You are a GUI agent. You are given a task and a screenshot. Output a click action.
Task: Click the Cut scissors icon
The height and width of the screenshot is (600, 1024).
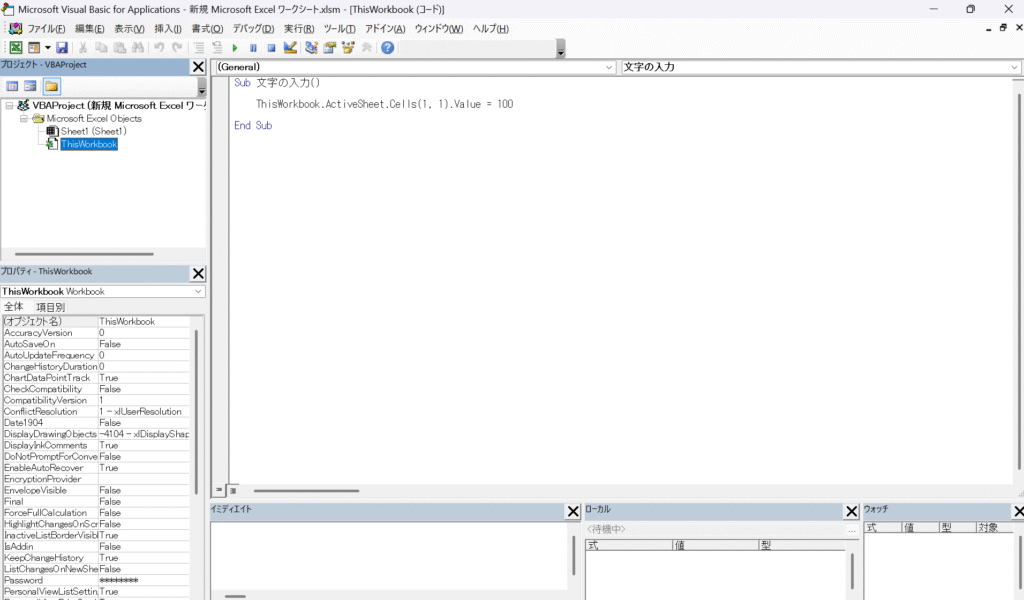pyautogui.click(x=83, y=48)
